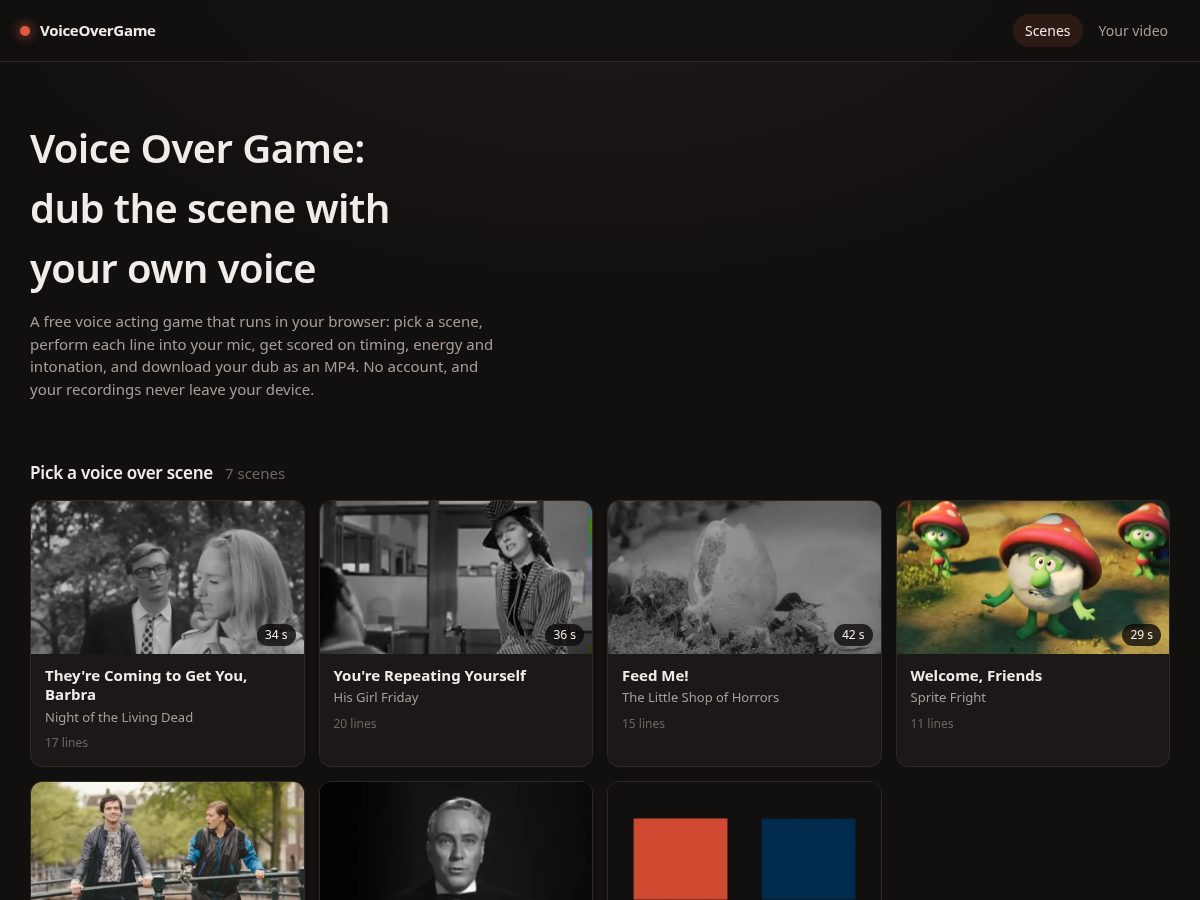
Task: Open Night of the Living Dead scene thumbnail
Action: click(x=167, y=577)
